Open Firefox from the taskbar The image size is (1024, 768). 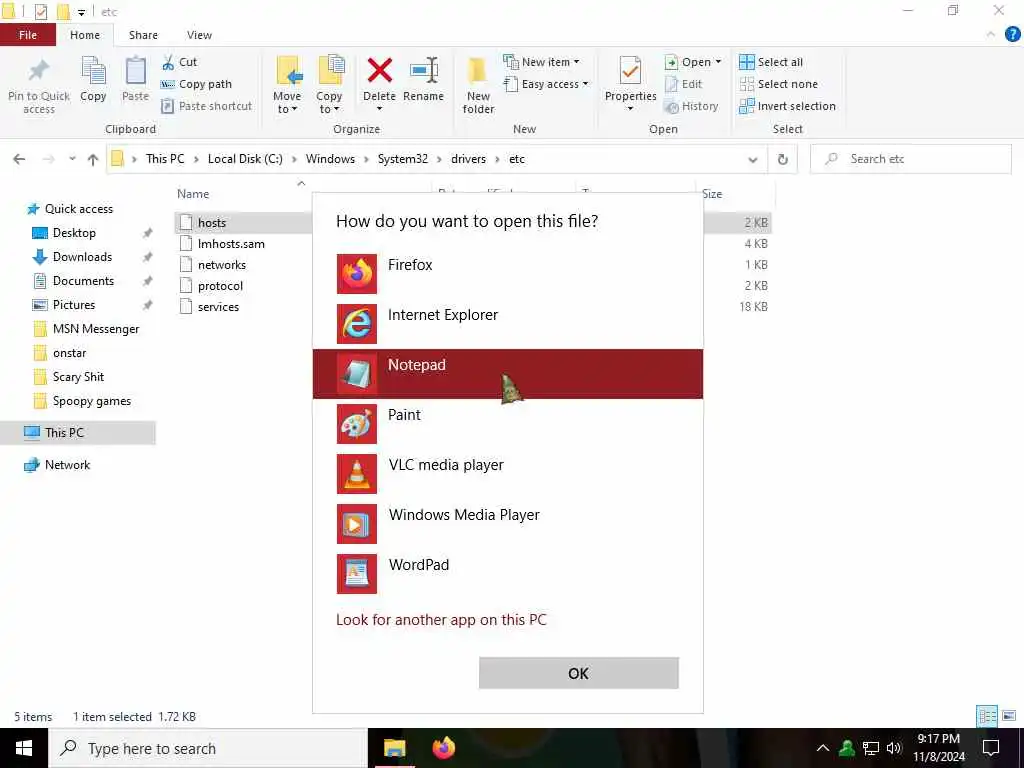[444, 748]
